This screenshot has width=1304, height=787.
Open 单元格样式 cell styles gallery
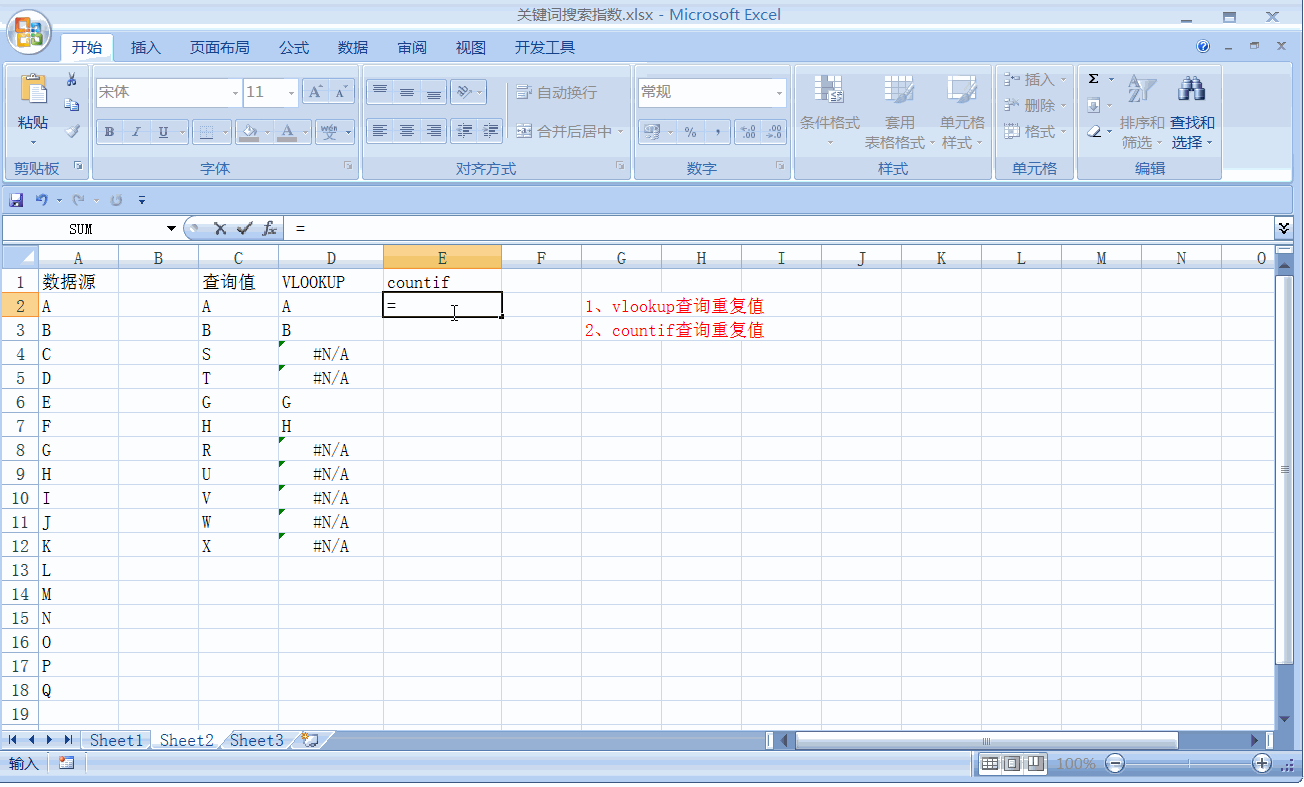962,112
